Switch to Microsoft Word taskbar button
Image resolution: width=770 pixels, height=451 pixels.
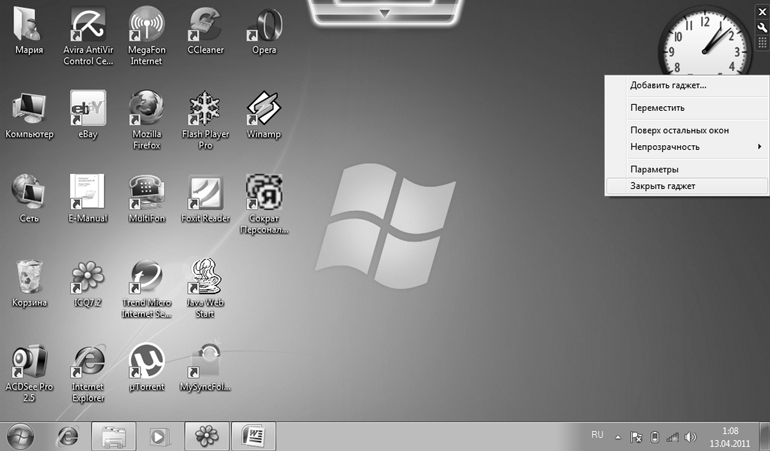point(253,436)
